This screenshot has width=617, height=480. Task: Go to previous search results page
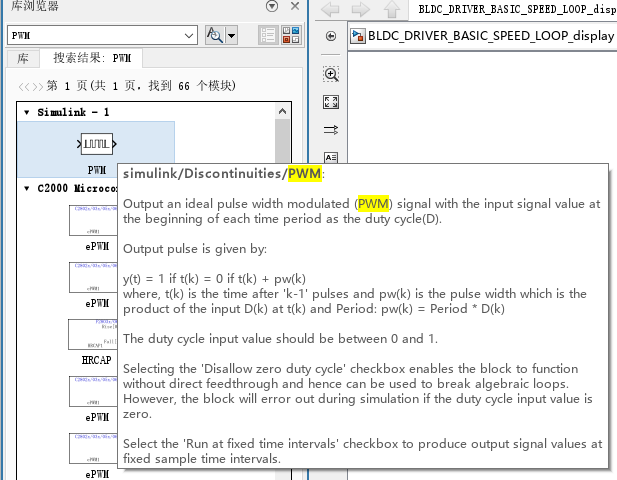point(24,86)
